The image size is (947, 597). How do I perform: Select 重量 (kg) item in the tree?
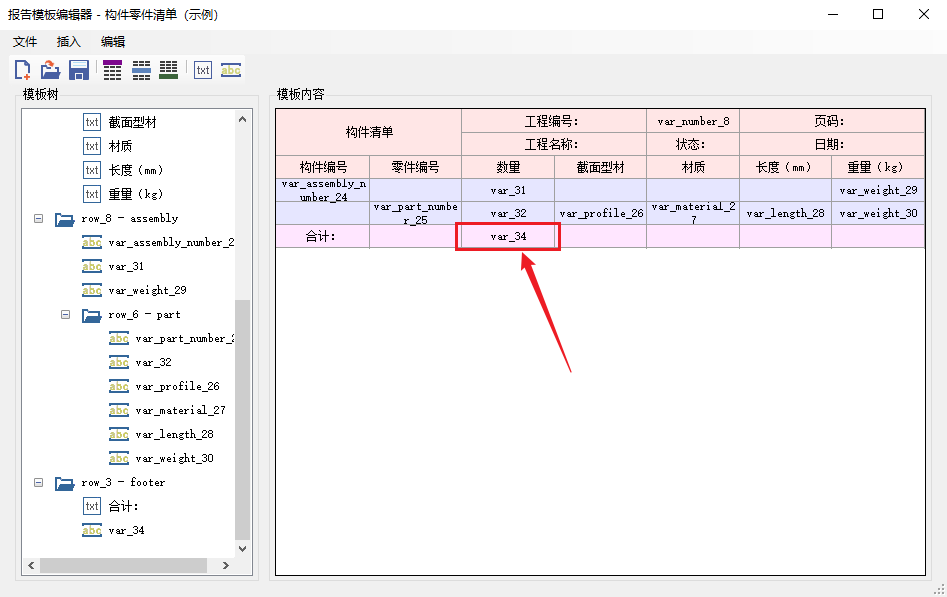coord(136,195)
